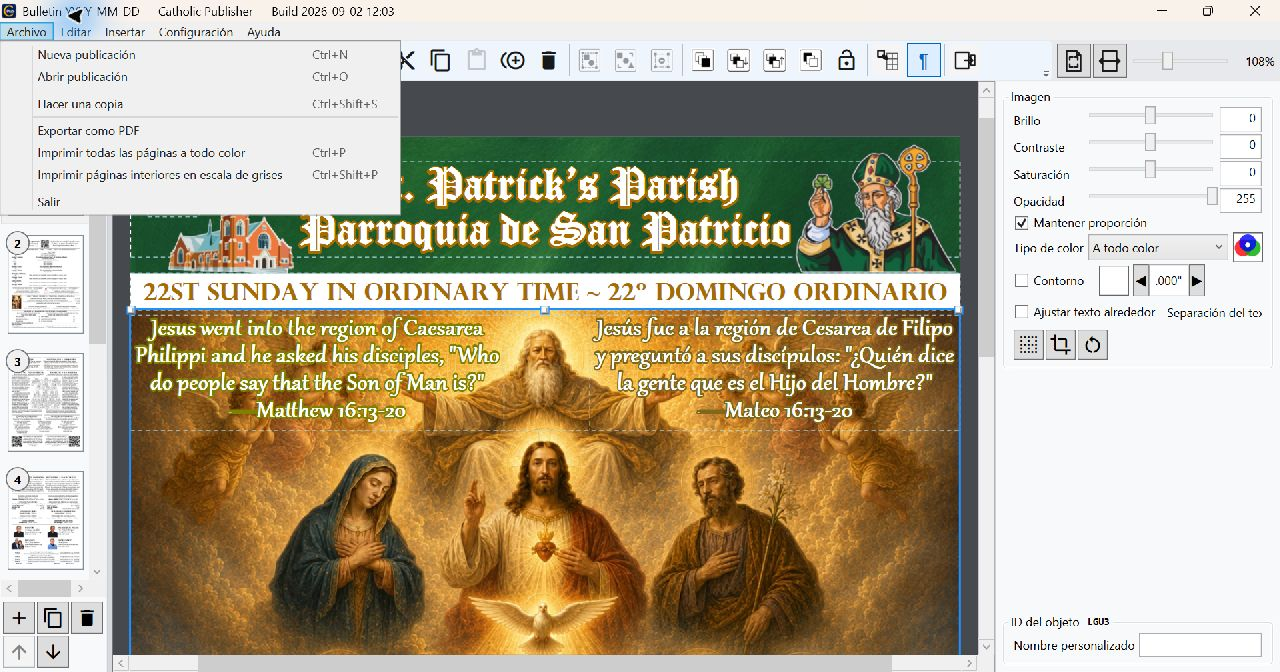Increase contour width with right arrow
This screenshot has width=1280, height=672.
(1196, 281)
